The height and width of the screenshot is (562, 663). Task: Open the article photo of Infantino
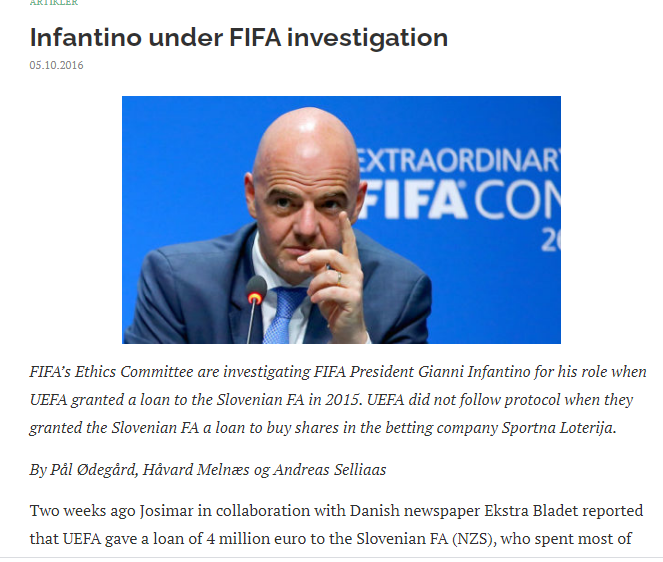pyautogui.click(x=341, y=219)
